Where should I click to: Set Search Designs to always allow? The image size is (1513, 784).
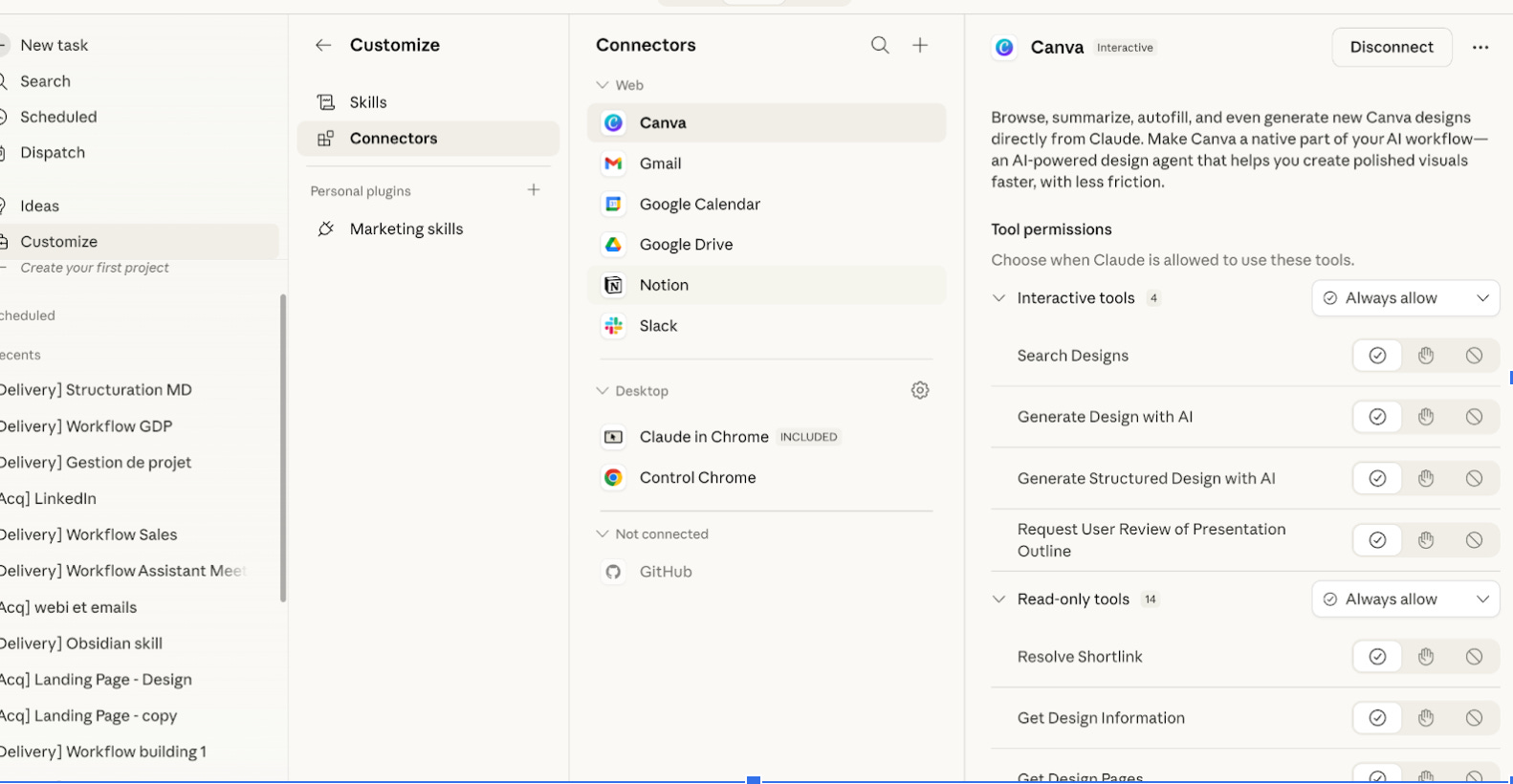click(x=1377, y=356)
